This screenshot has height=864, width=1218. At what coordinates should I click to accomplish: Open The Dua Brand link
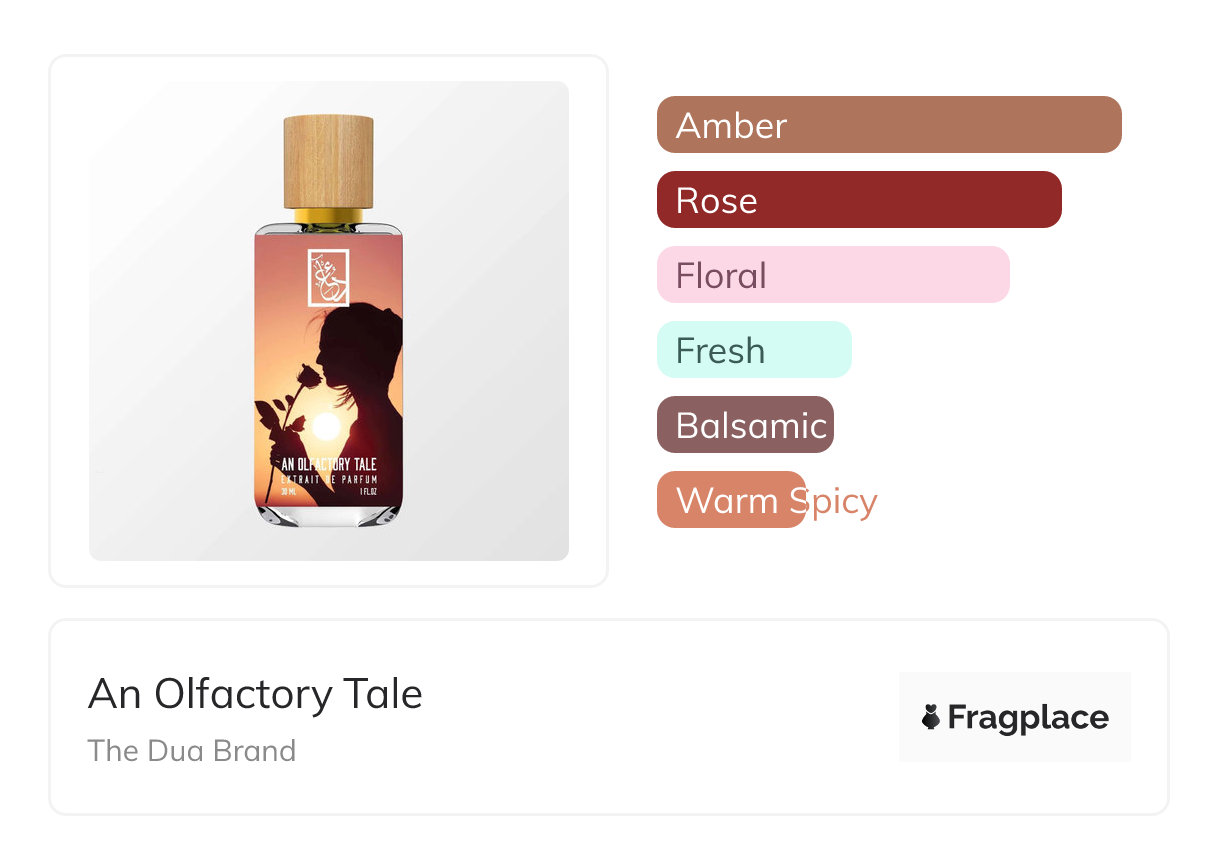click(x=192, y=751)
